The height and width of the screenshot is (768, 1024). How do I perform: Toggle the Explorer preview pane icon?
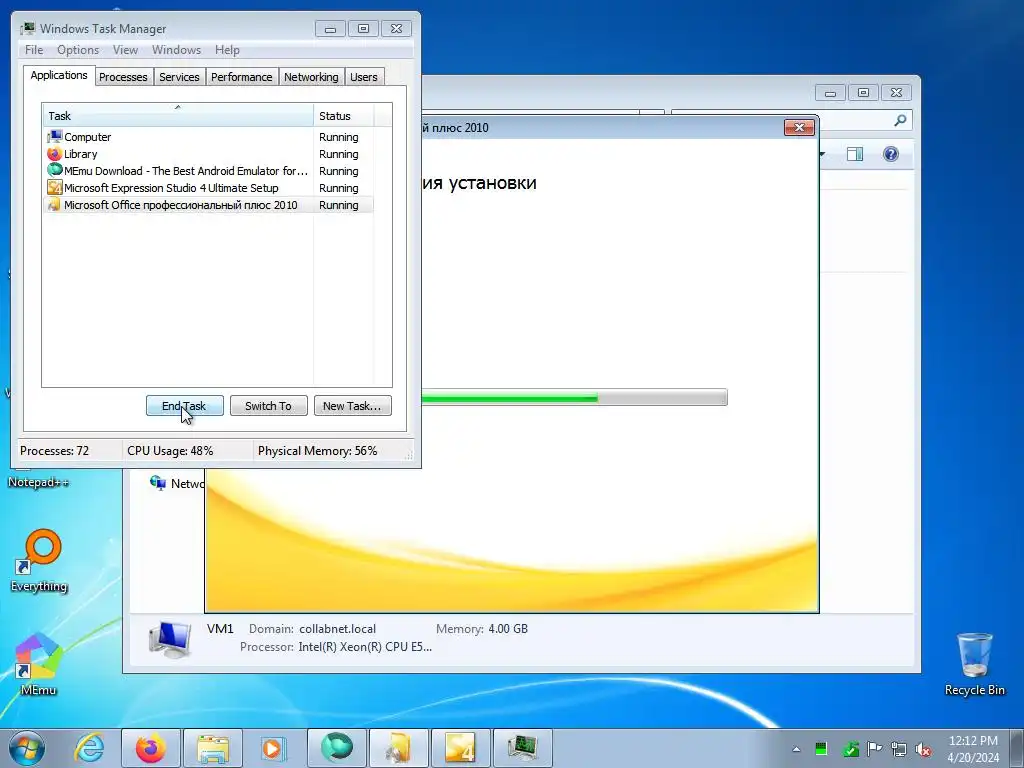(x=855, y=154)
